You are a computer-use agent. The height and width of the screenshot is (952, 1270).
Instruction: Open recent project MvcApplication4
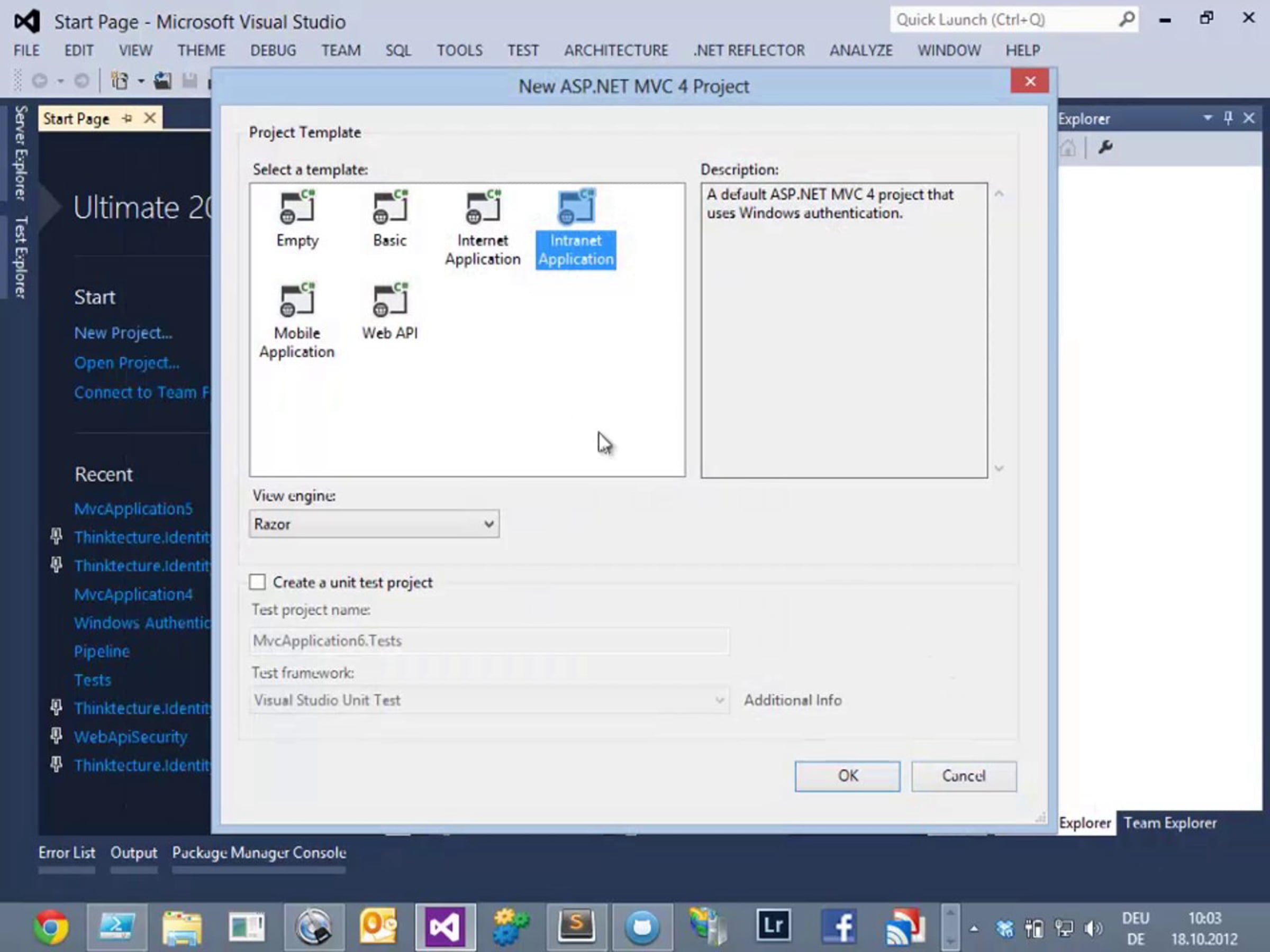pyautogui.click(x=133, y=594)
